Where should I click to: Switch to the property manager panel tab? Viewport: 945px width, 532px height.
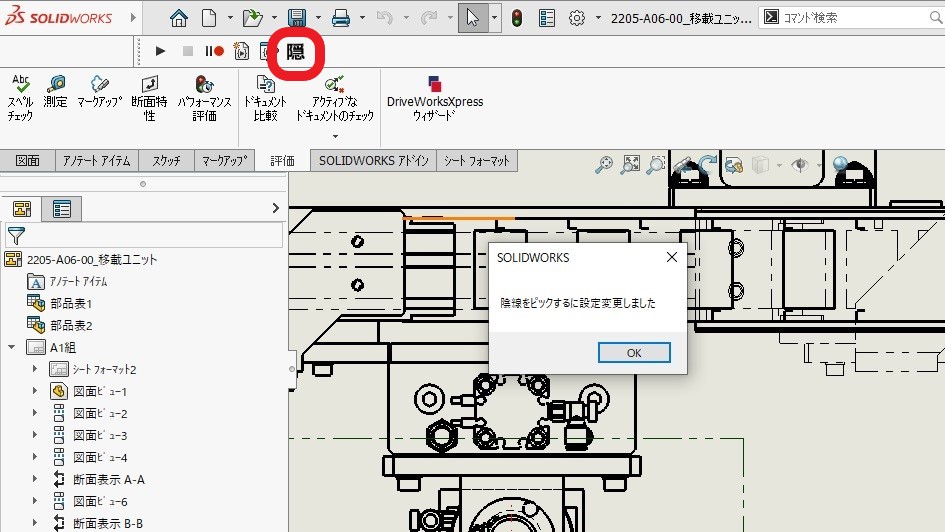pyautogui.click(x=62, y=209)
